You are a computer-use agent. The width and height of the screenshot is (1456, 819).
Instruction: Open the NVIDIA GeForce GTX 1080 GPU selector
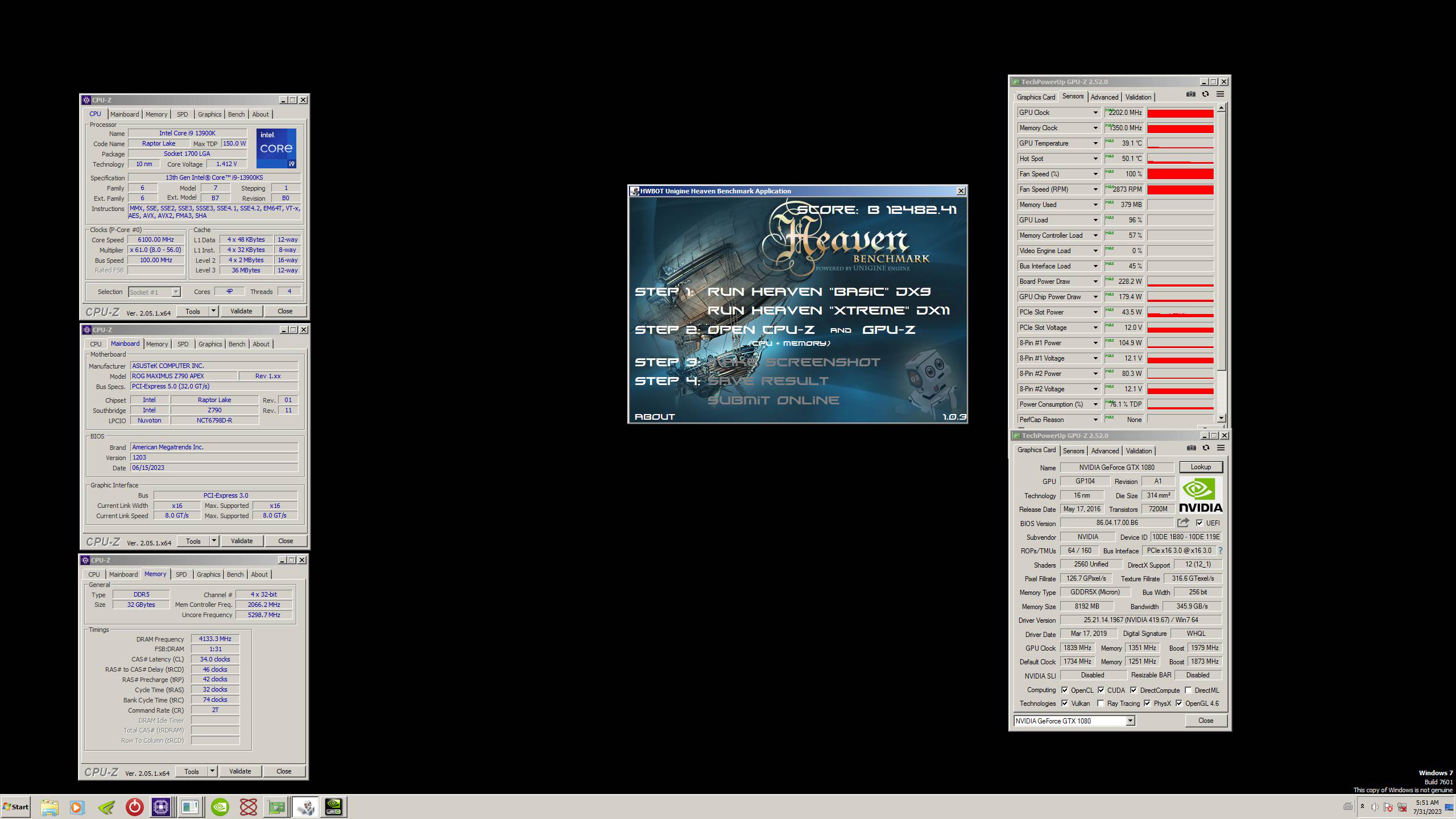point(1074,721)
